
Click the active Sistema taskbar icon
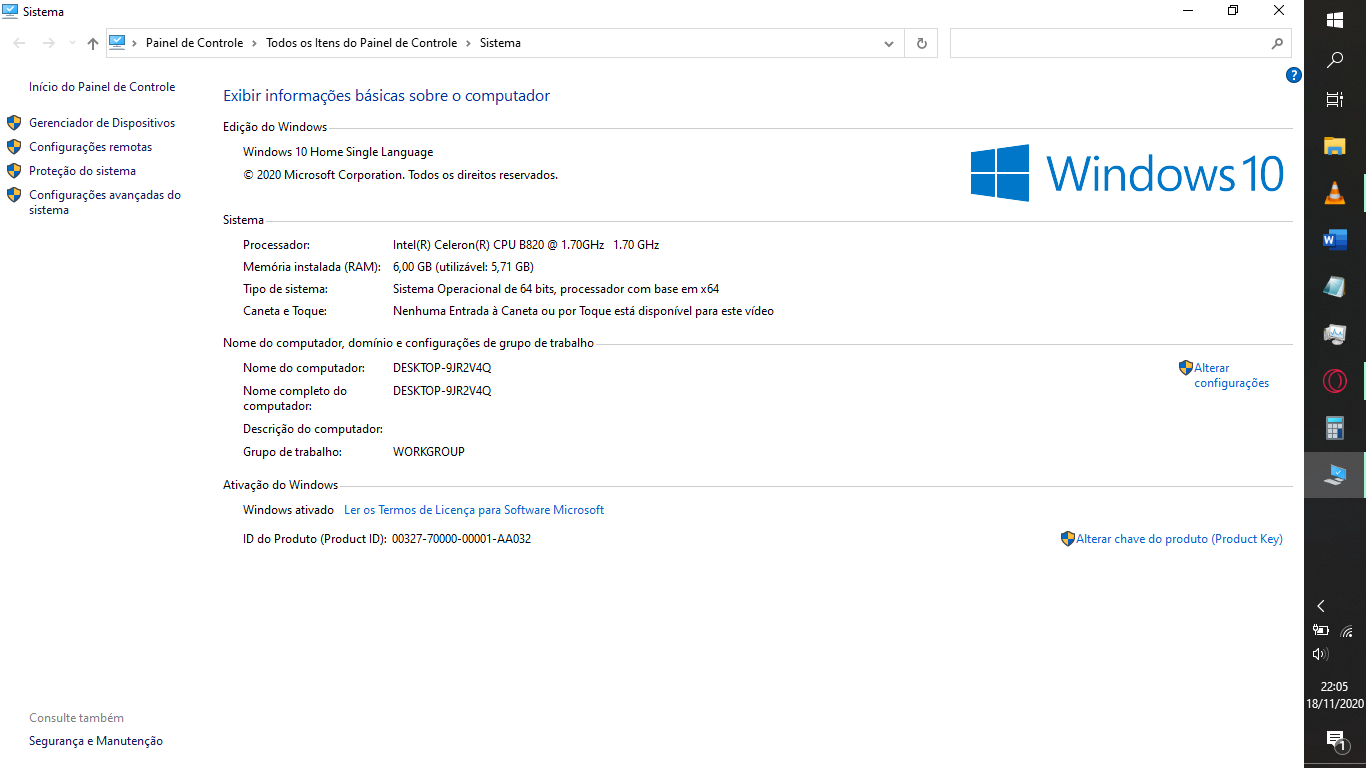[x=1335, y=475]
